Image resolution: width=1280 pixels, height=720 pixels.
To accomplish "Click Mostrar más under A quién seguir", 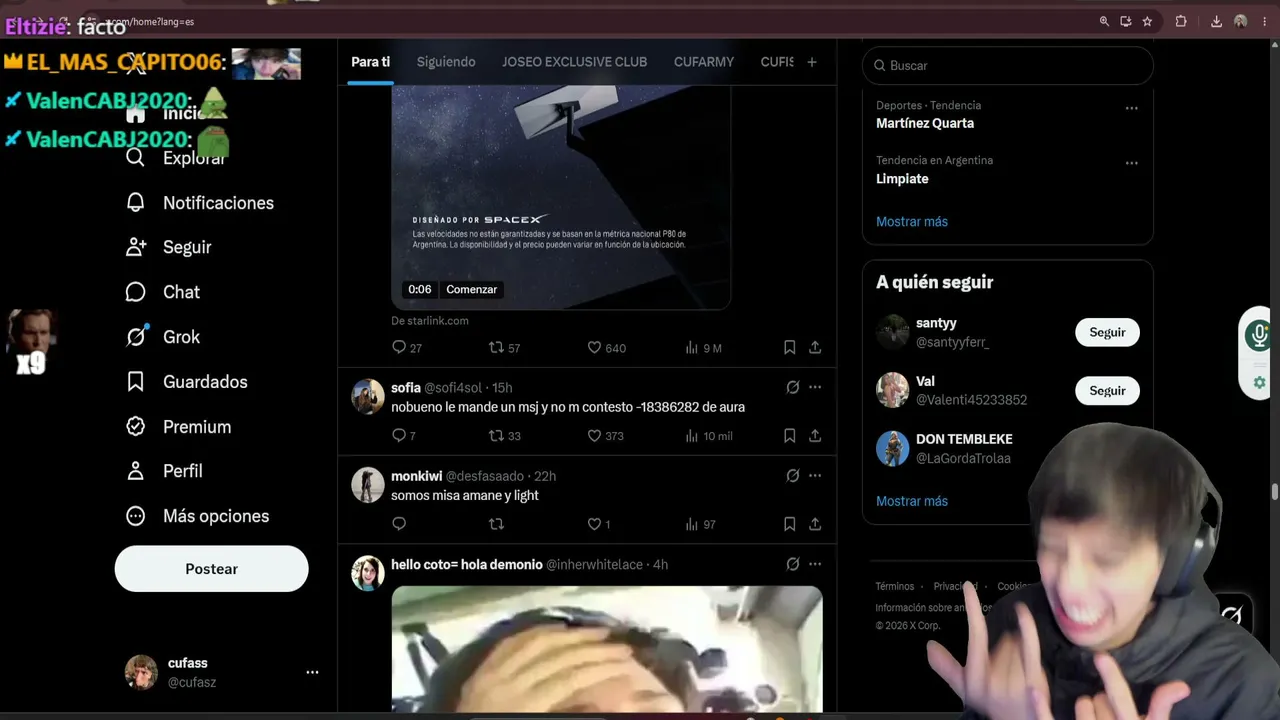I will 912,501.
